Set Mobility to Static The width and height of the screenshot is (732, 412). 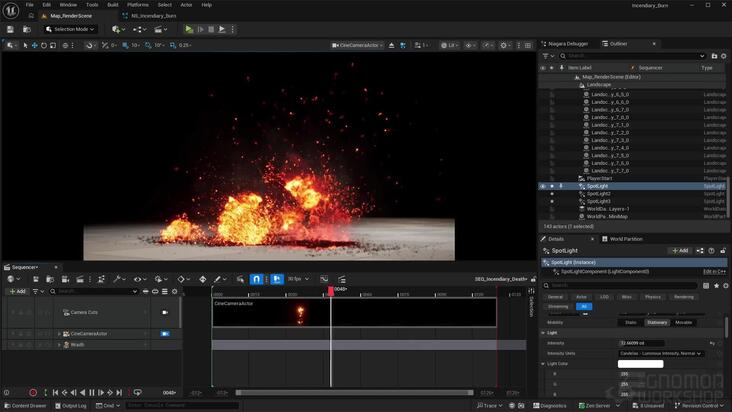coord(631,322)
